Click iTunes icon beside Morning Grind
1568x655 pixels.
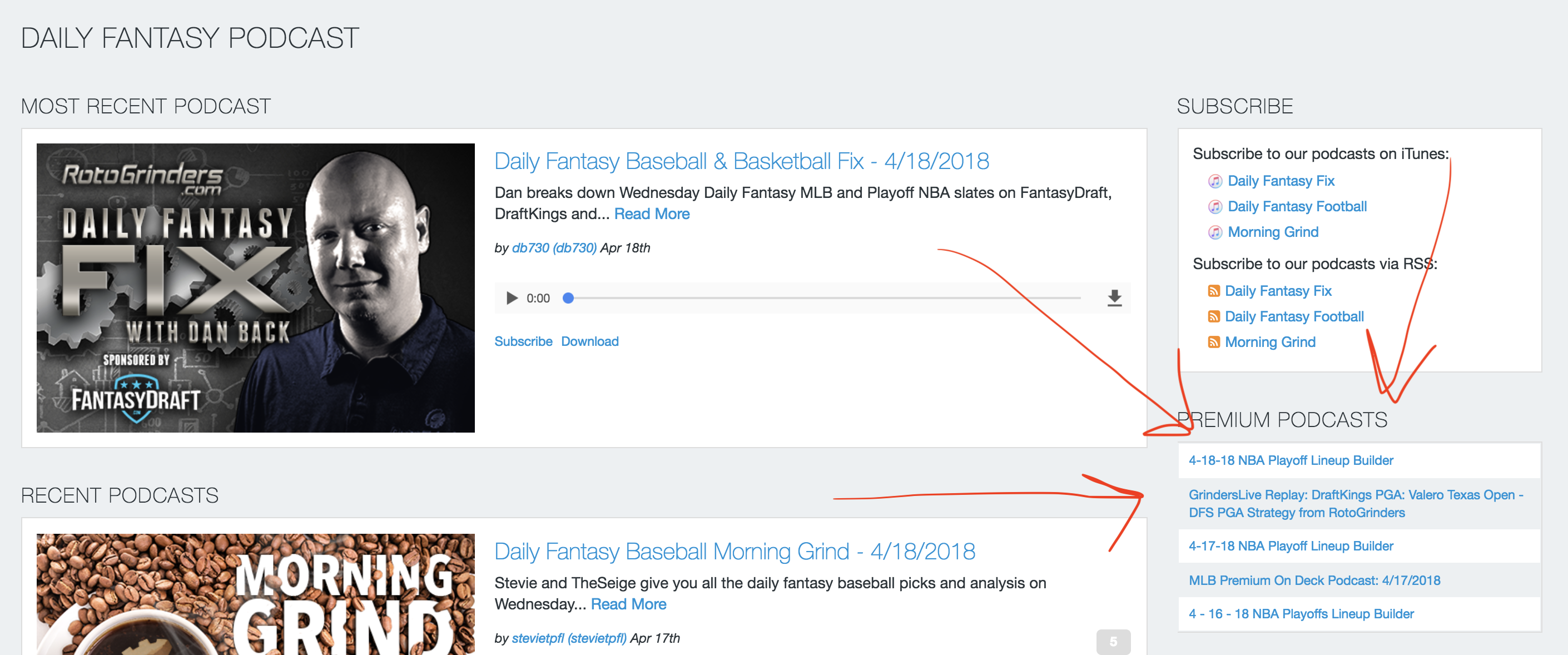tap(1214, 232)
